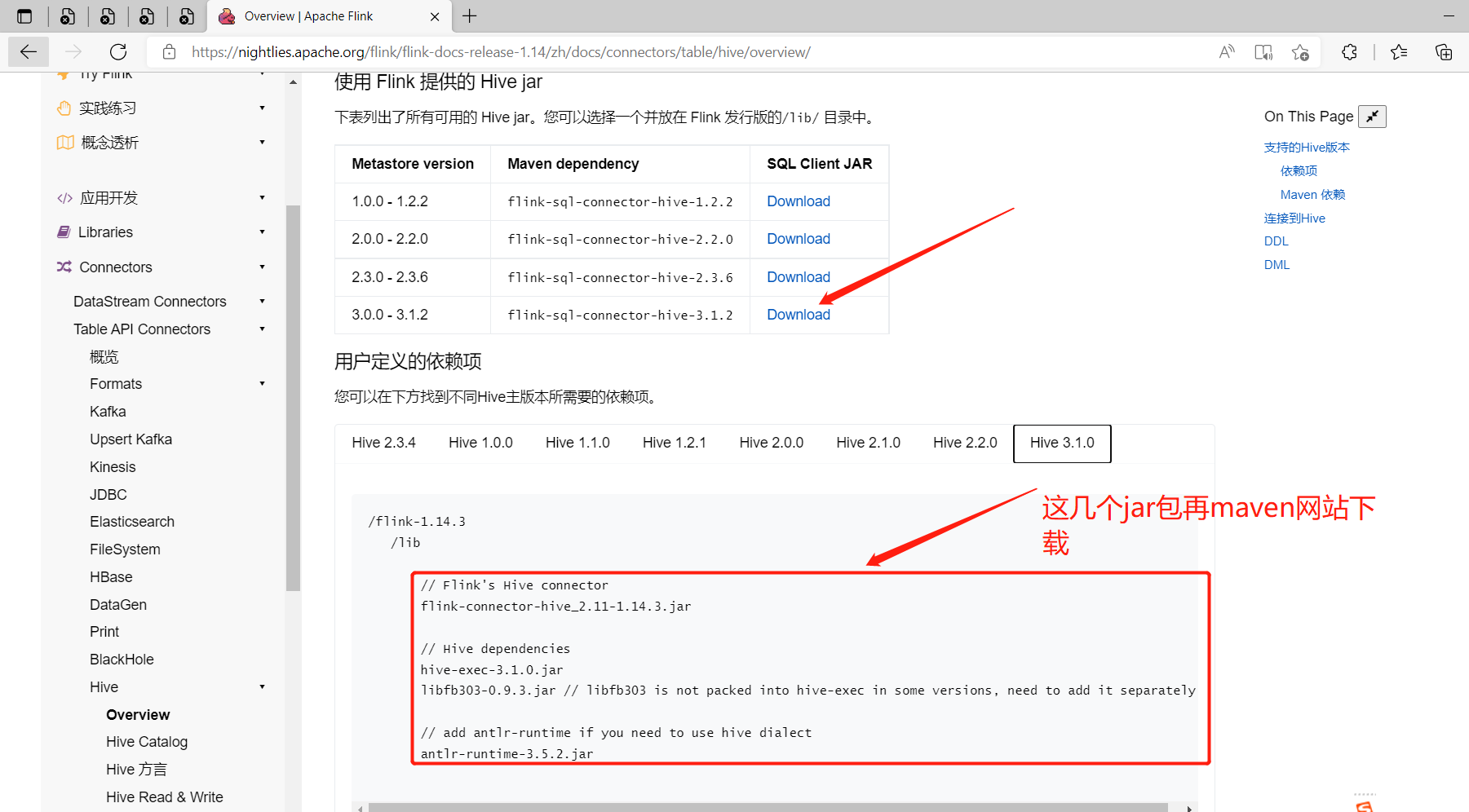The image size is (1469, 812).
Task: Open the Elasticsearch connector page
Action: point(132,522)
